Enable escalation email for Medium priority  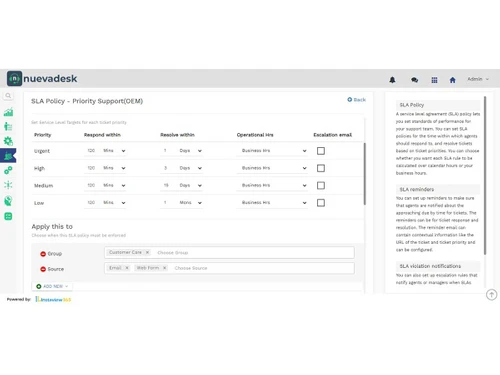pos(321,185)
